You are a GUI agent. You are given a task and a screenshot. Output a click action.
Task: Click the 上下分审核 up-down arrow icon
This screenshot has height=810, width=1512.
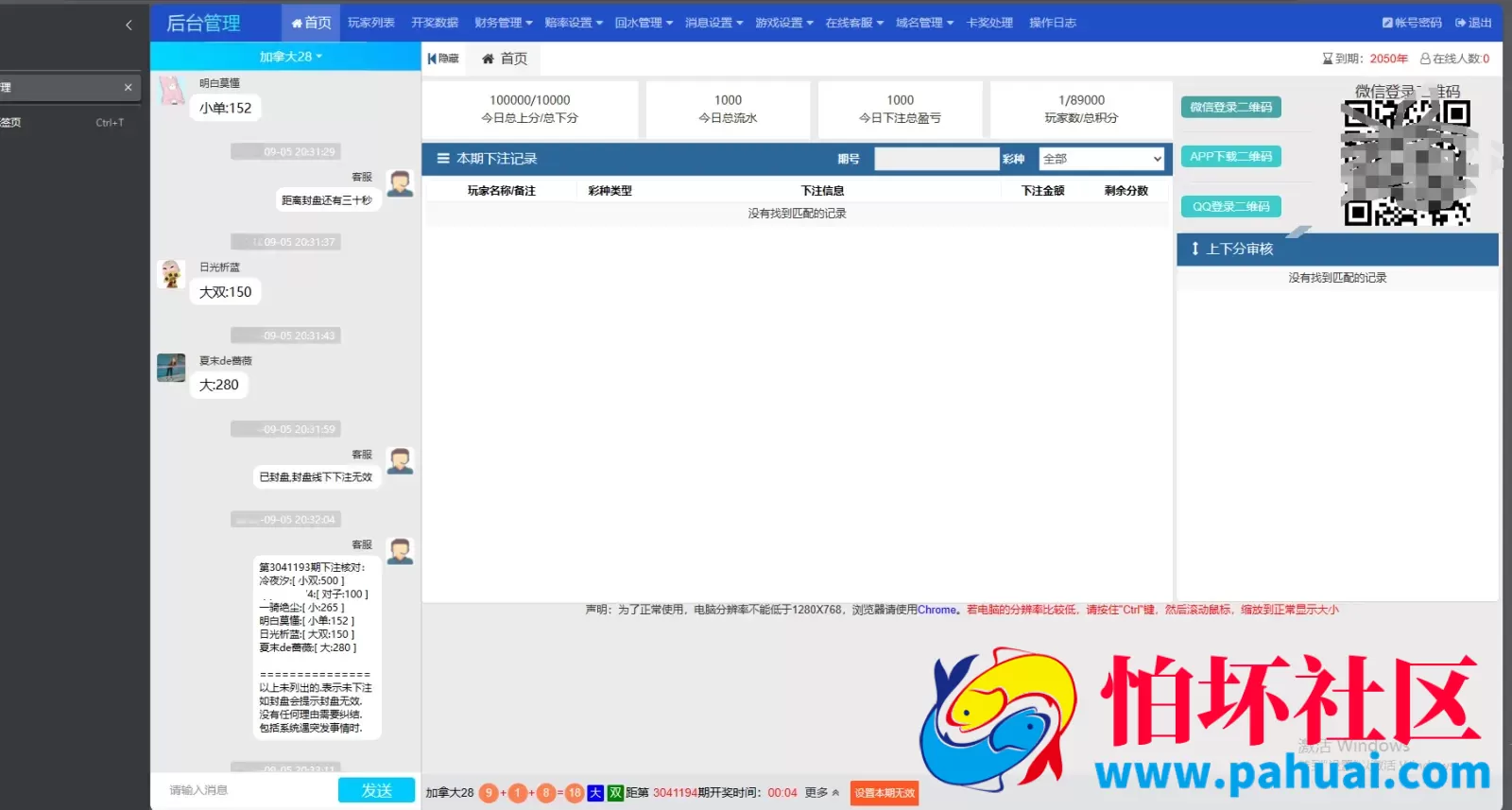pyautogui.click(x=1195, y=249)
